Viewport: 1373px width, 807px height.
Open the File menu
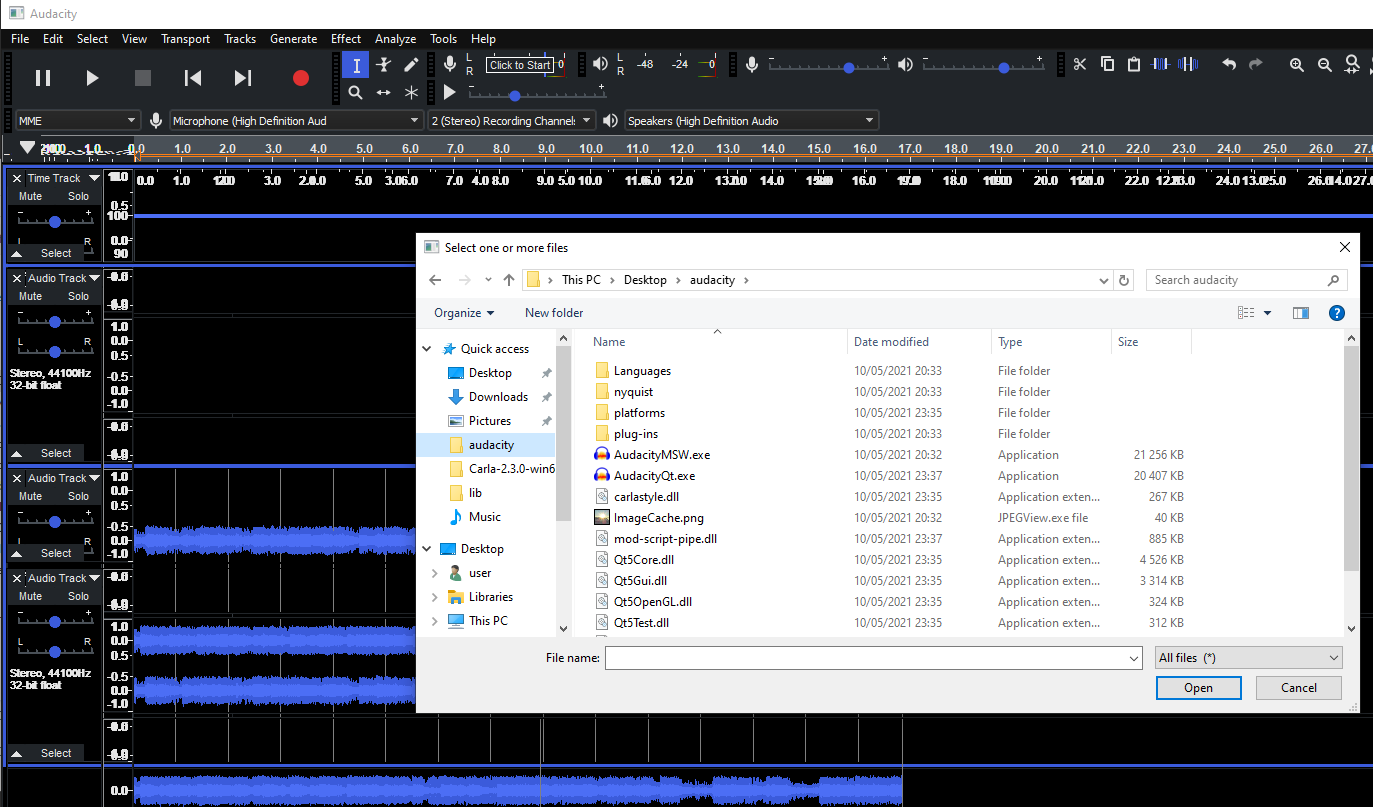point(20,39)
